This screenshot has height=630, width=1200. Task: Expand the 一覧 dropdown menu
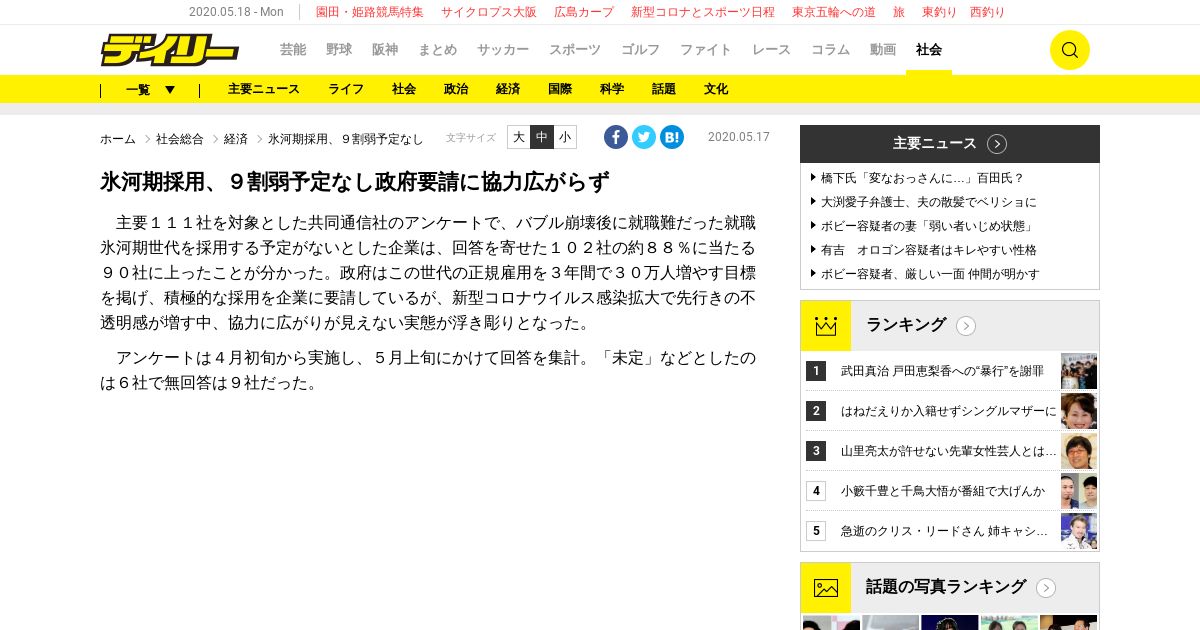(x=150, y=89)
